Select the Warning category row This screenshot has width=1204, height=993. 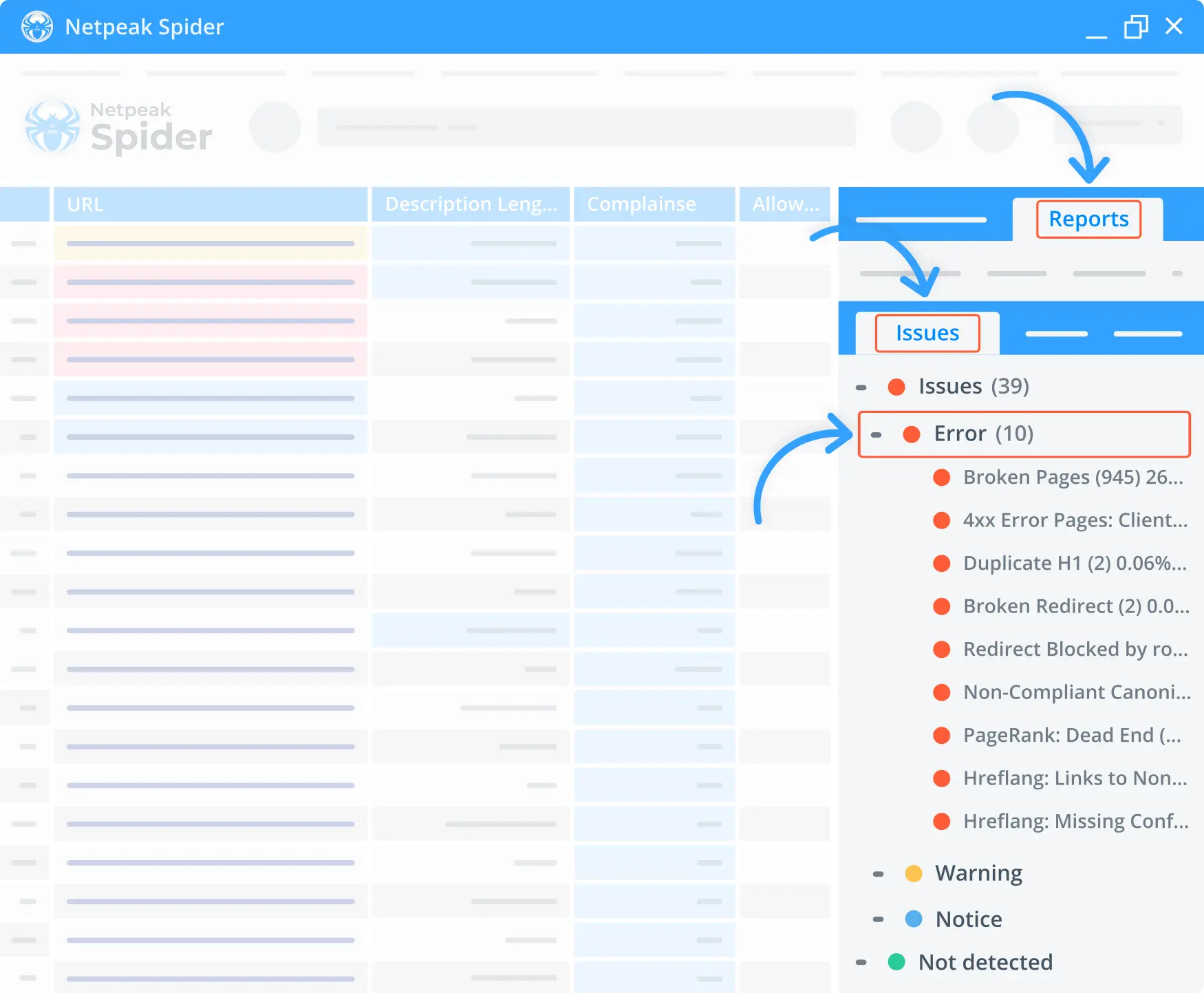point(978,873)
